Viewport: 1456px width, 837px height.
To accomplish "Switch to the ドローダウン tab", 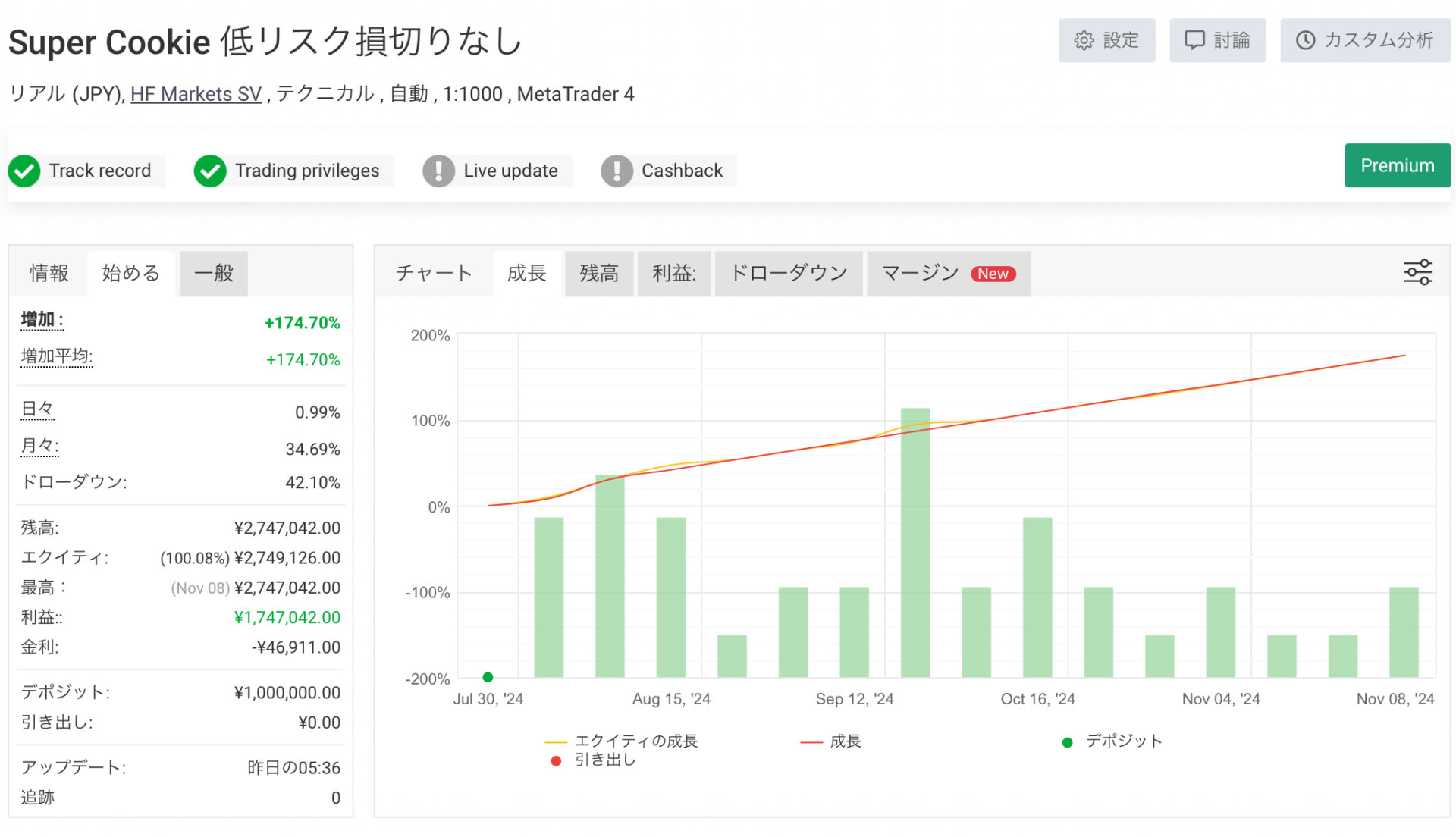I will (789, 273).
